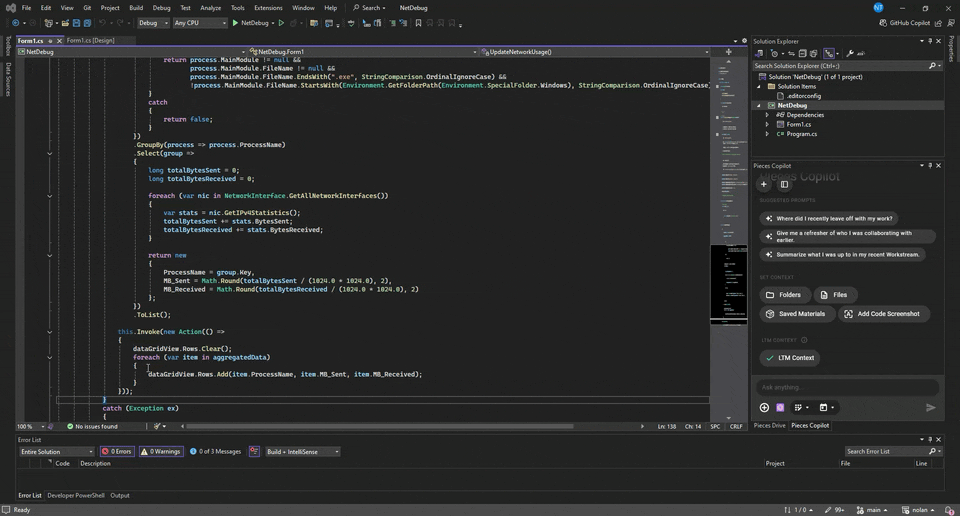Click the New Project toolbar icon
960x516 pixels.
48,23
